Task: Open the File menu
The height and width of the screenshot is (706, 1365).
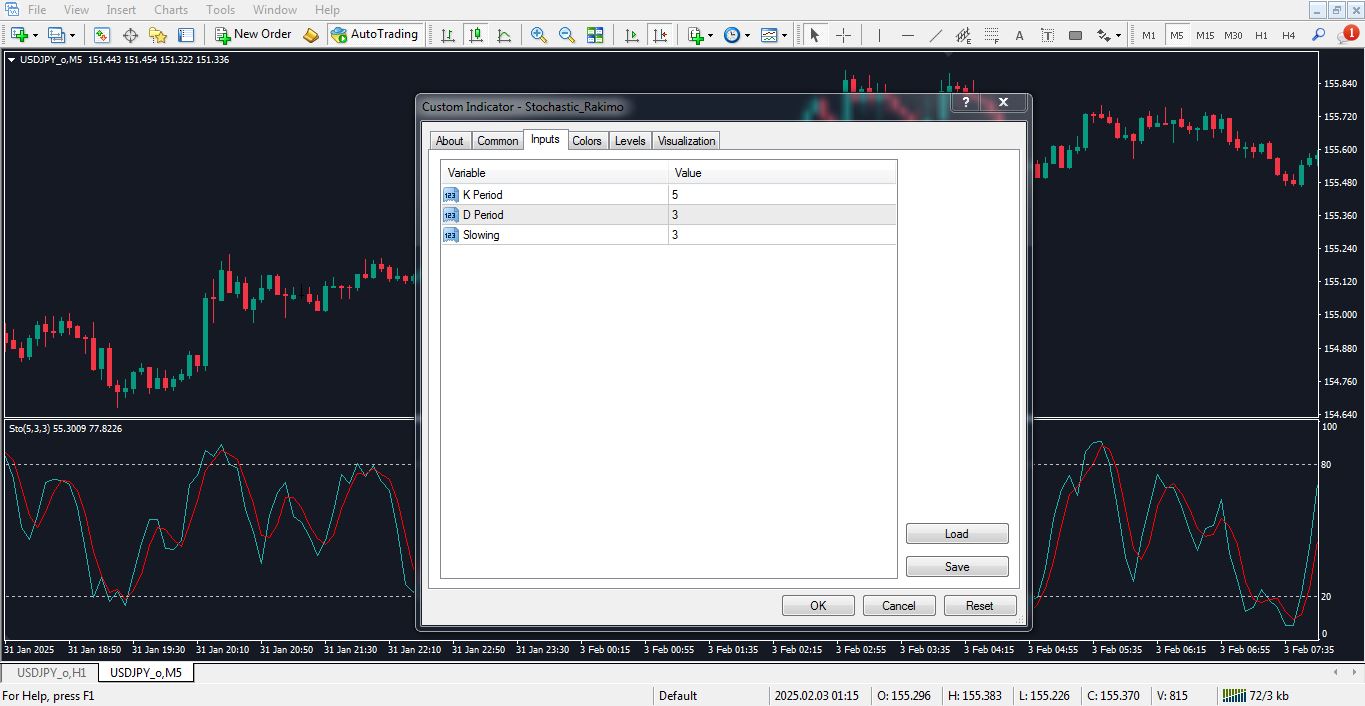Action: pos(37,10)
